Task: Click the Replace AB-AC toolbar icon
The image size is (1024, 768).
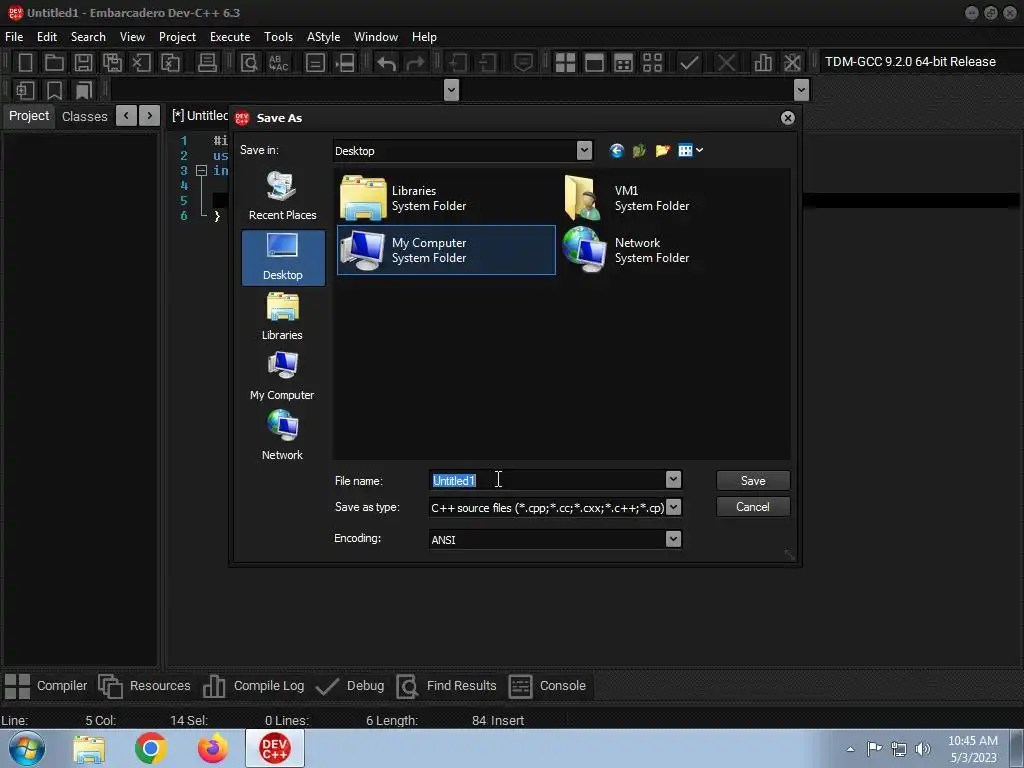Action: point(278,63)
